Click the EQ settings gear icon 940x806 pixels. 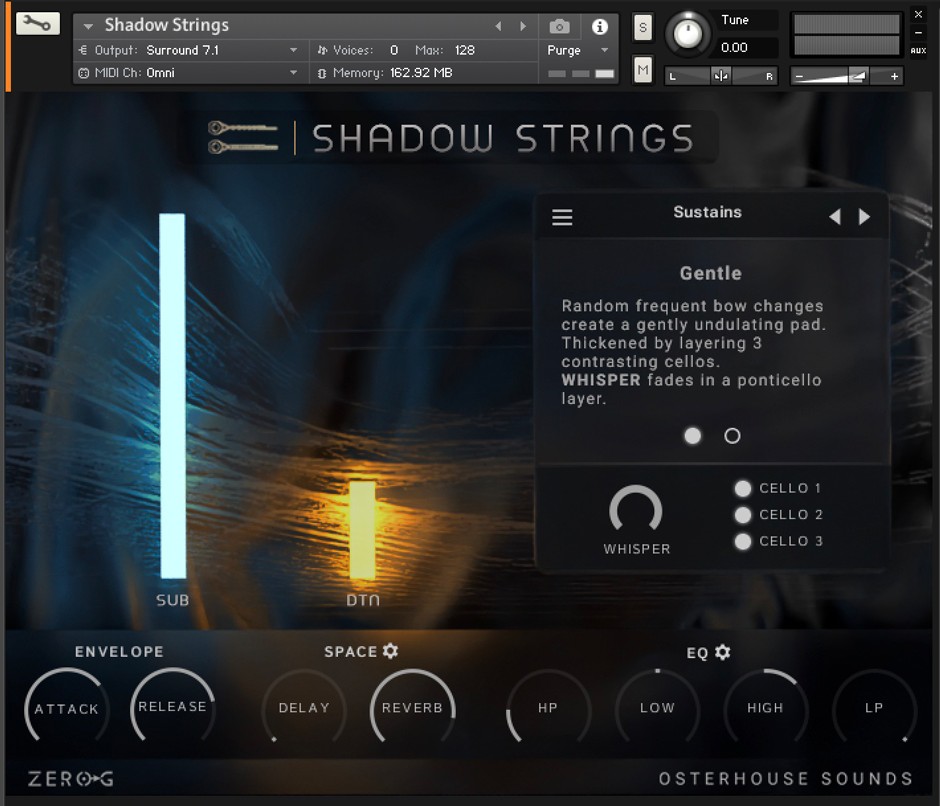pyautogui.click(x=723, y=651)
